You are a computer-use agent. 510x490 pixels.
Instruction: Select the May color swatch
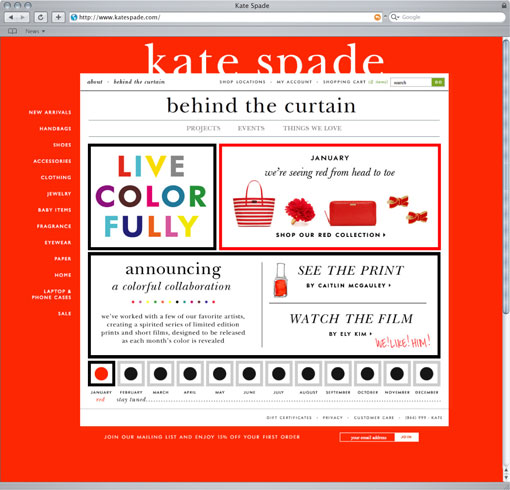coord(220,374)
